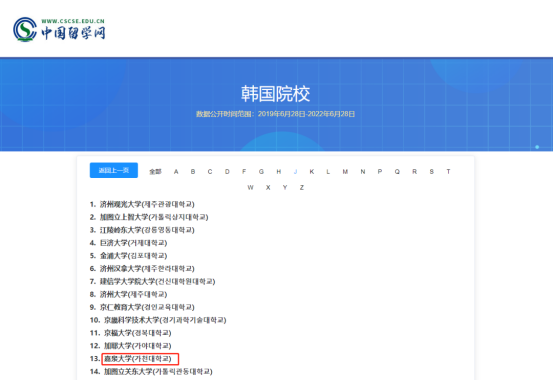Open 江陵岭东大学 (강릉영동대학교) entry
This screenshot has width=553, height=381.
(x=147, y=230)
